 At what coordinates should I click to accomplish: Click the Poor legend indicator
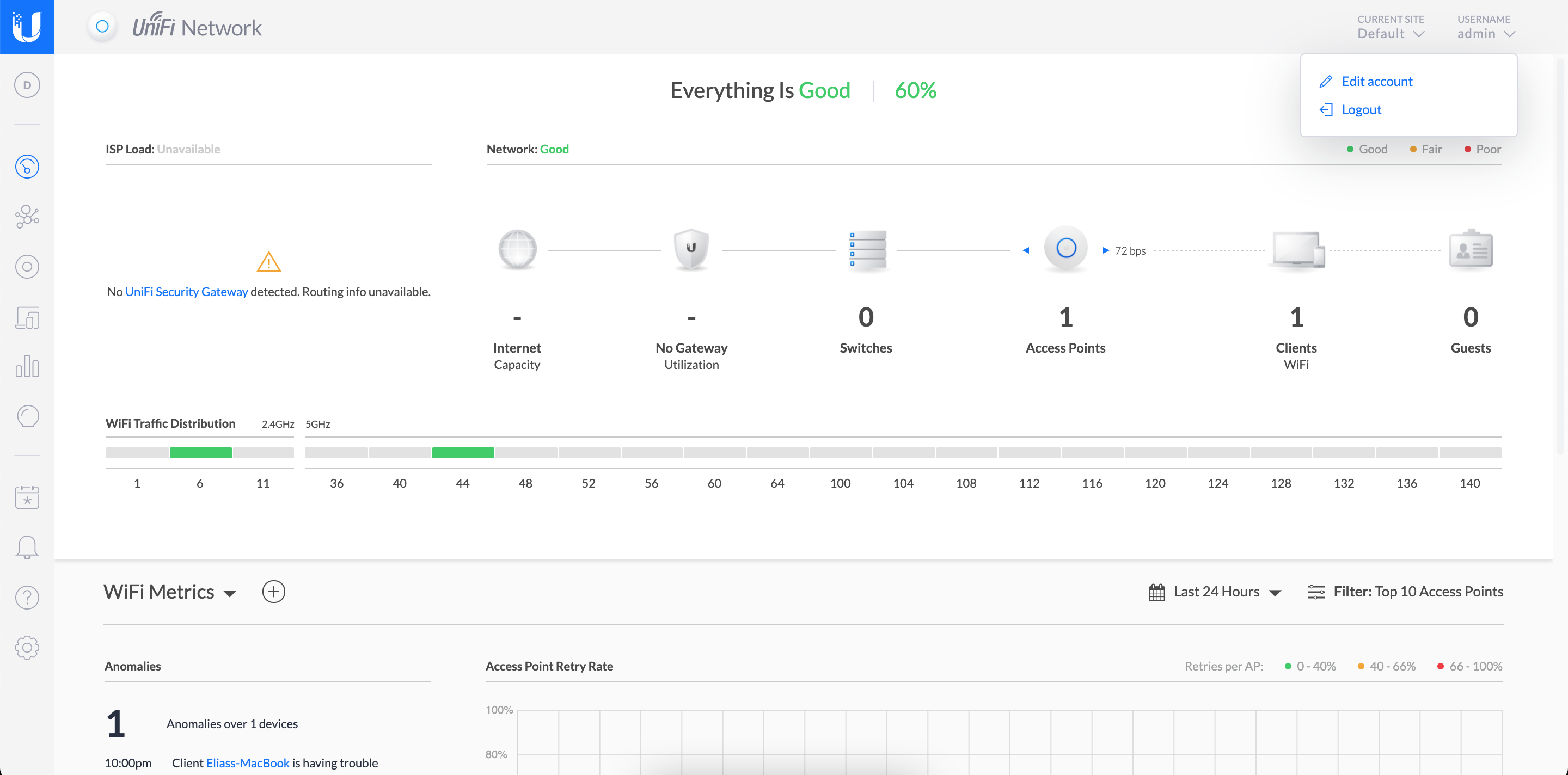[x=1482, y=149]
